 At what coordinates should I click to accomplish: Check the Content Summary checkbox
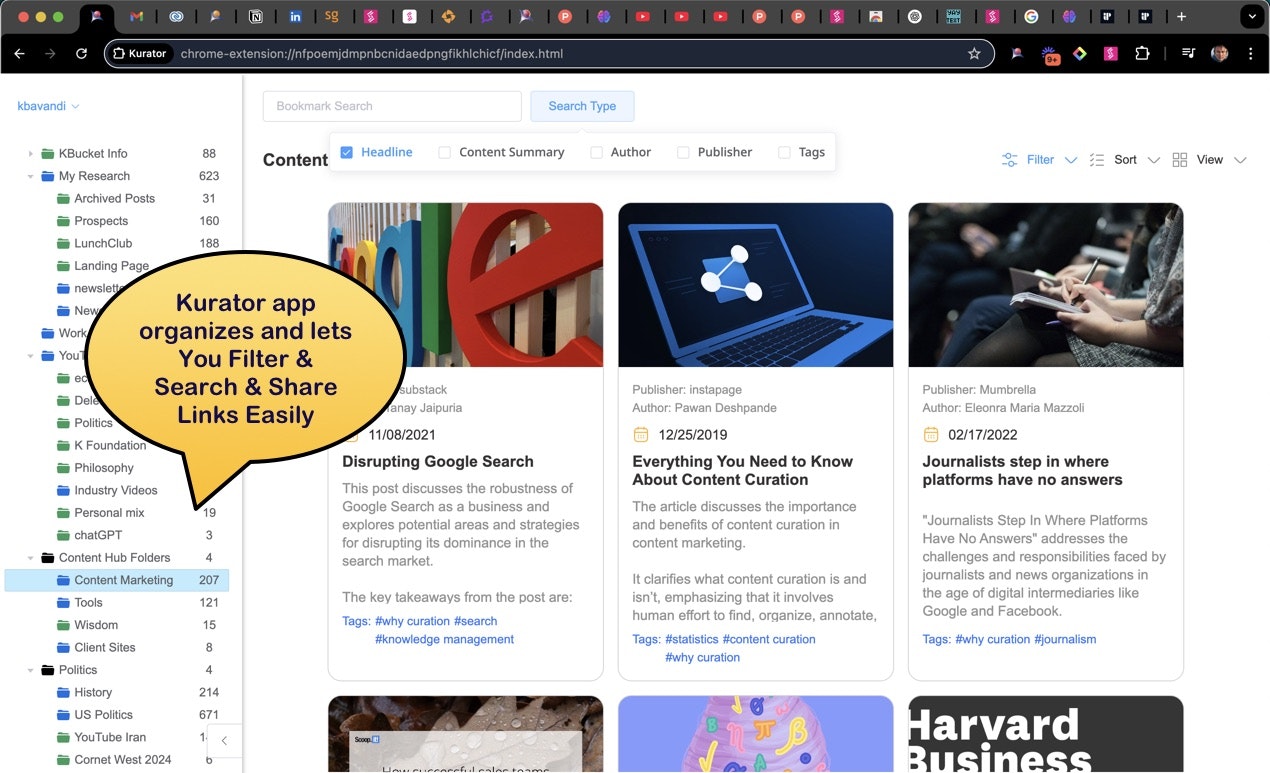[445, 153]
